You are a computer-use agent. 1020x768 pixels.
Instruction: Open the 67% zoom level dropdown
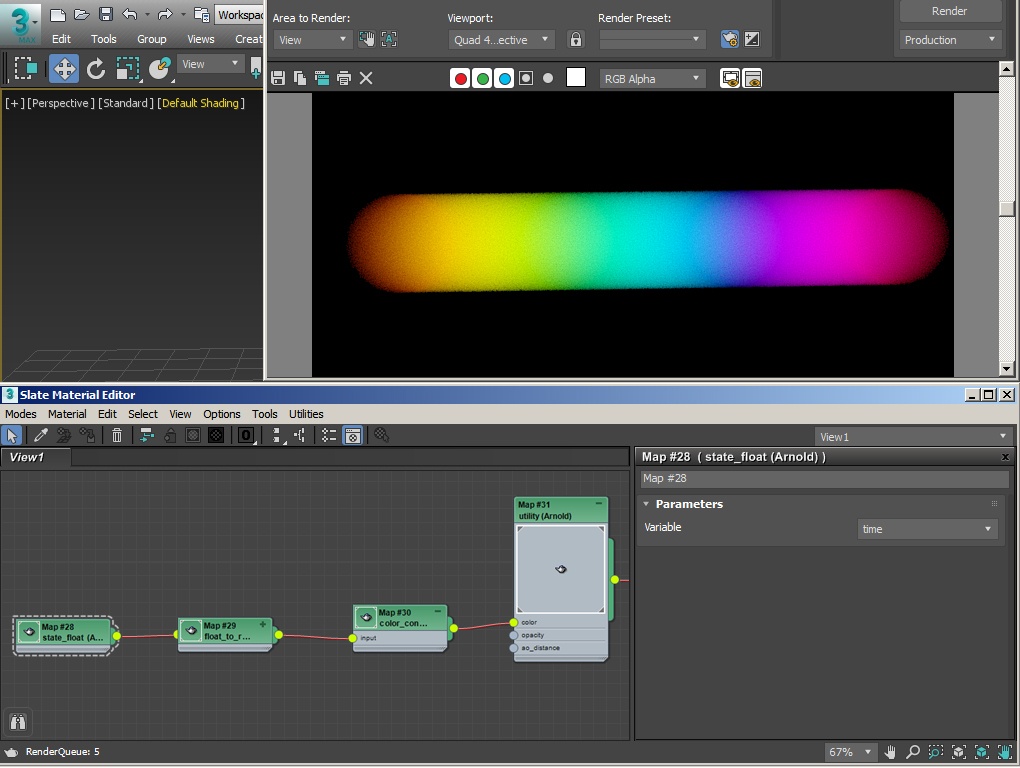(850, 752)
